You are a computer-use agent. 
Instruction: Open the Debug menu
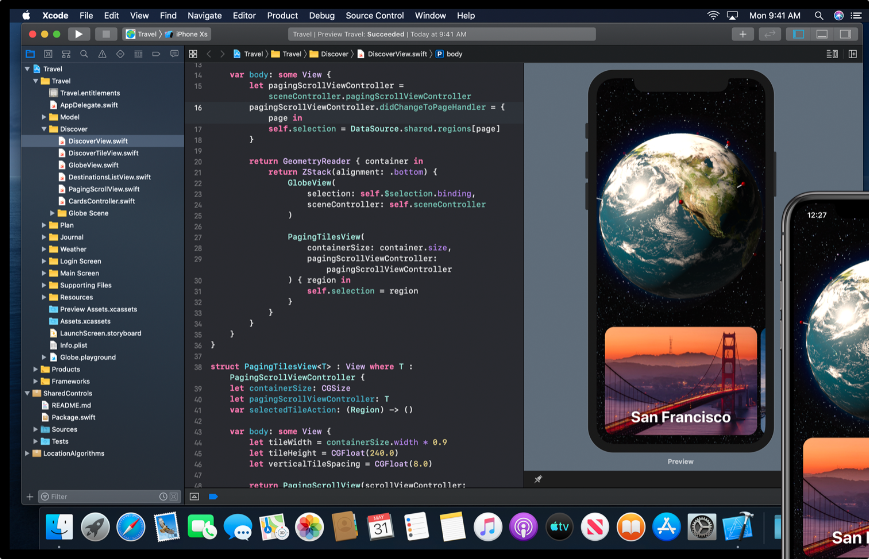click(x=321, y=16)
